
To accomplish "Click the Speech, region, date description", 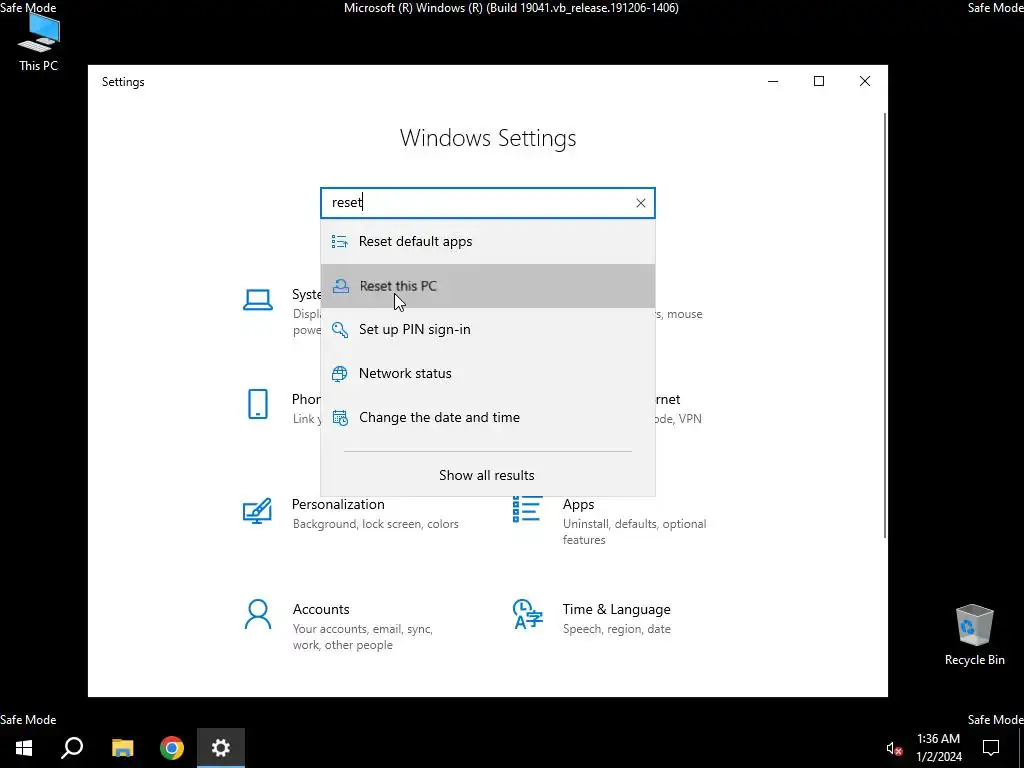I will click(616, 629).
